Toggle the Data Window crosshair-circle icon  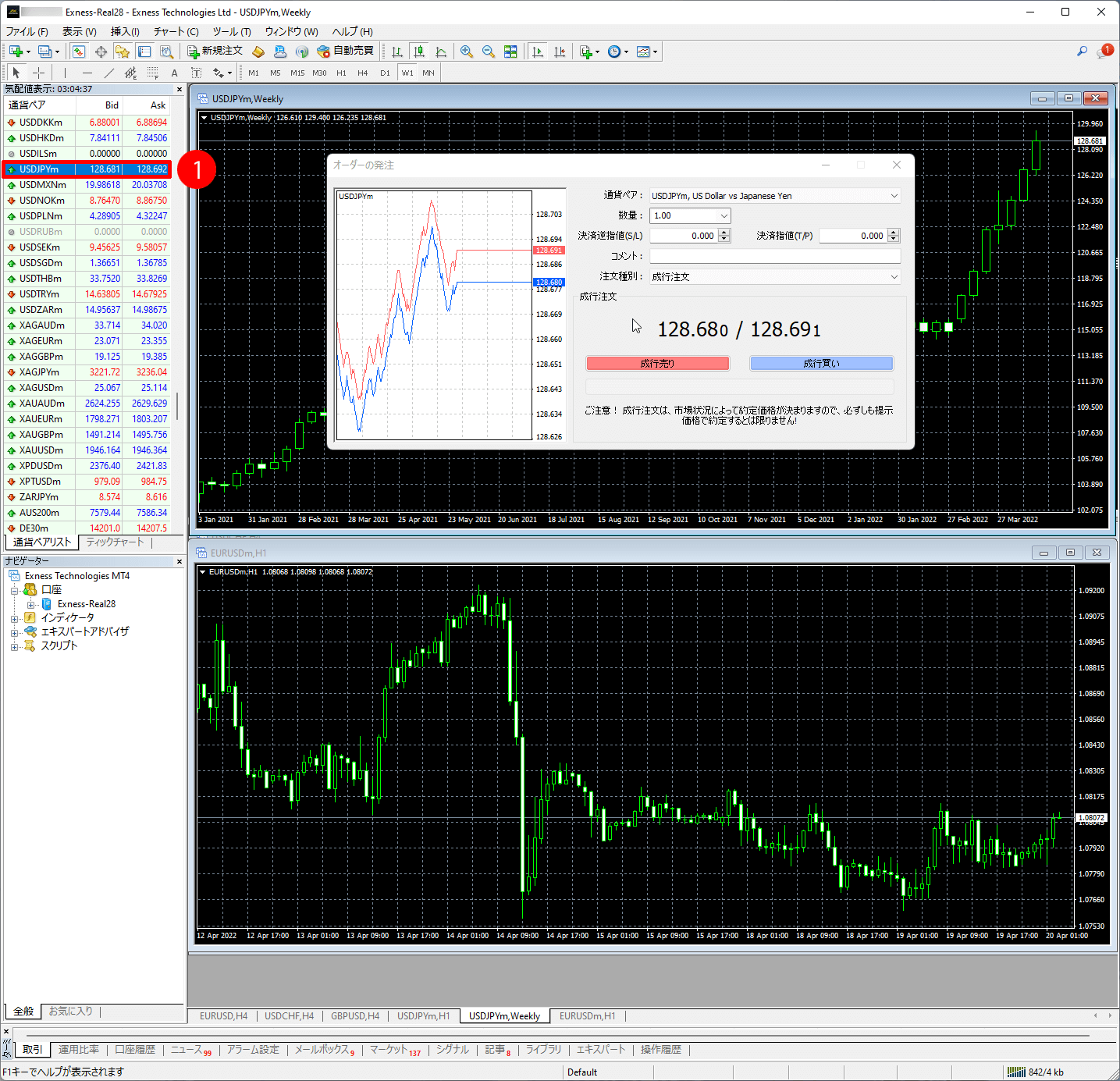pos(101,52)
